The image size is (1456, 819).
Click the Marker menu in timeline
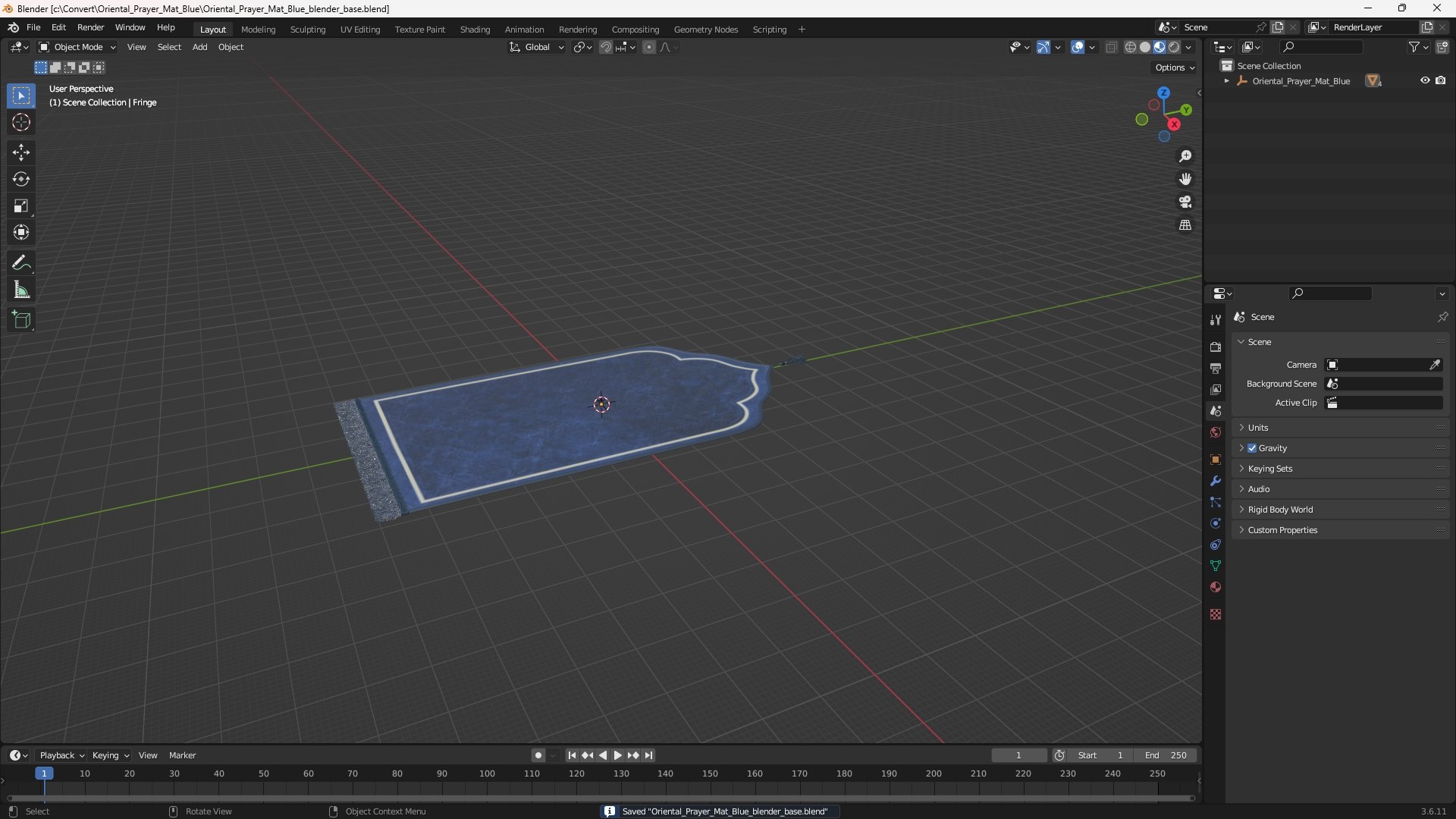(182, 755)
